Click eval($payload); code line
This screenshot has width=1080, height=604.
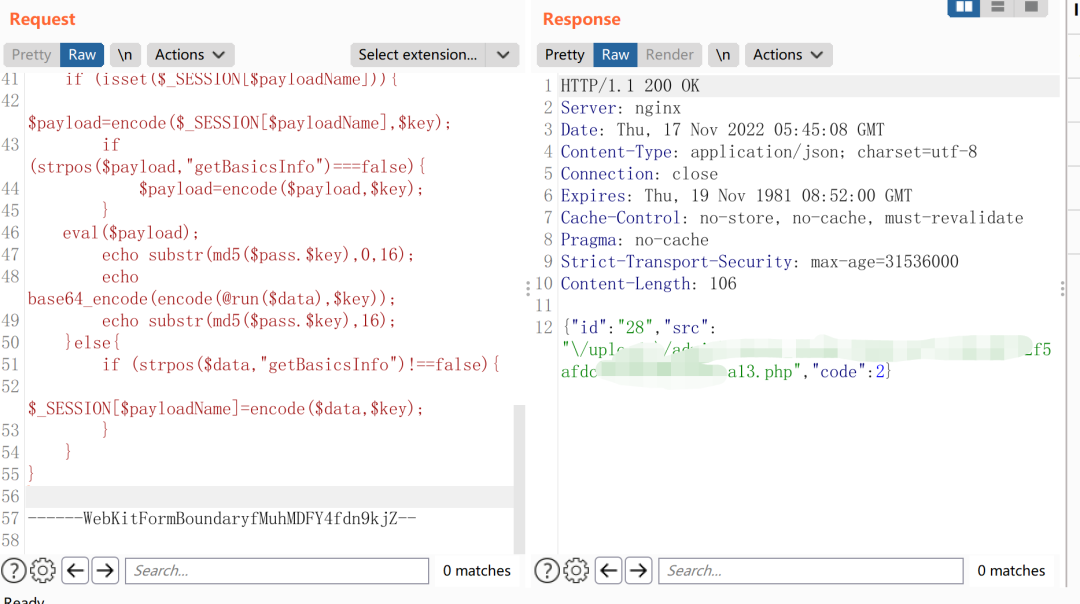(x=130, y=233)
